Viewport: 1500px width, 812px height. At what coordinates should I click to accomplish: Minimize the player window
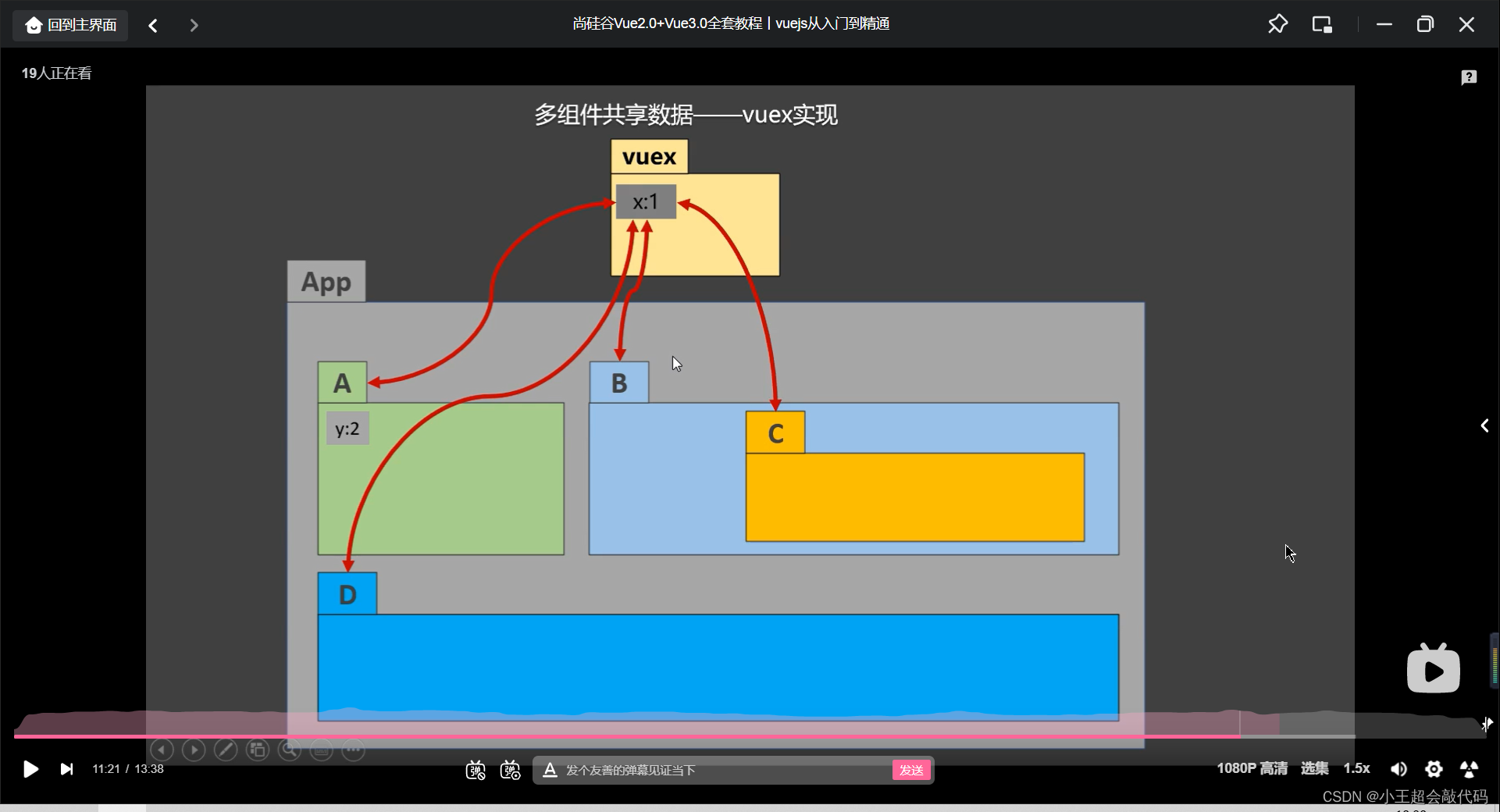[x=1384, y=24]
